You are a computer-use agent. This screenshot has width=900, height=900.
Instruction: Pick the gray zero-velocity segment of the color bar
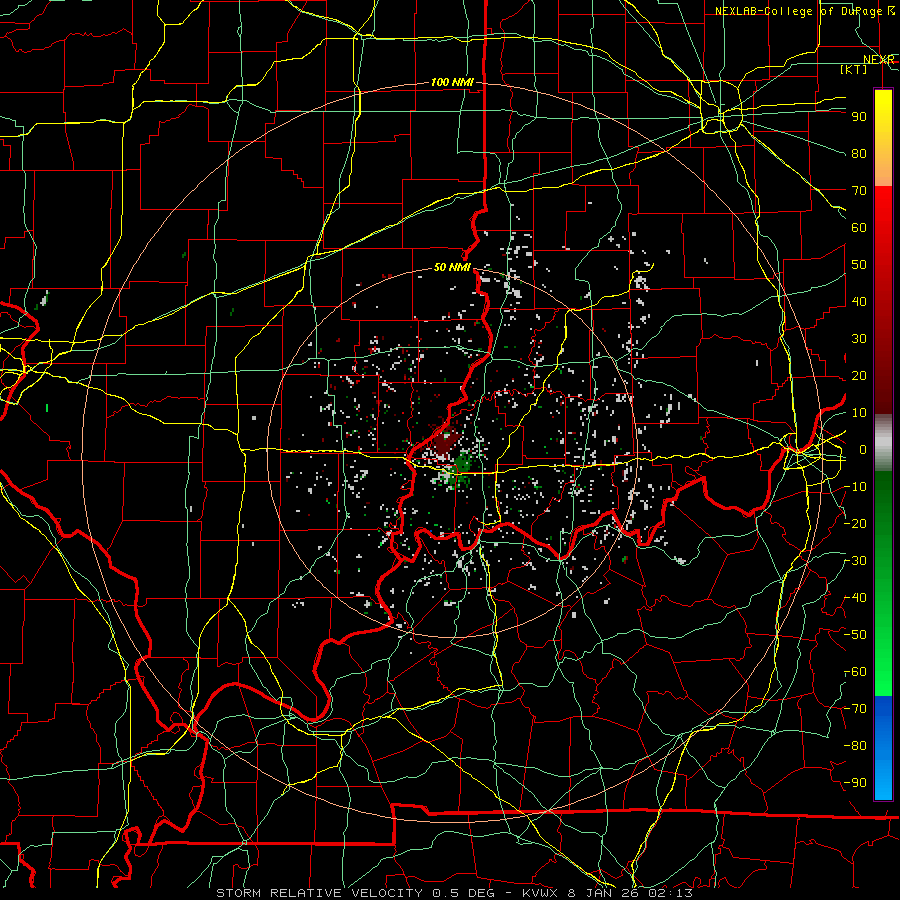883,443
